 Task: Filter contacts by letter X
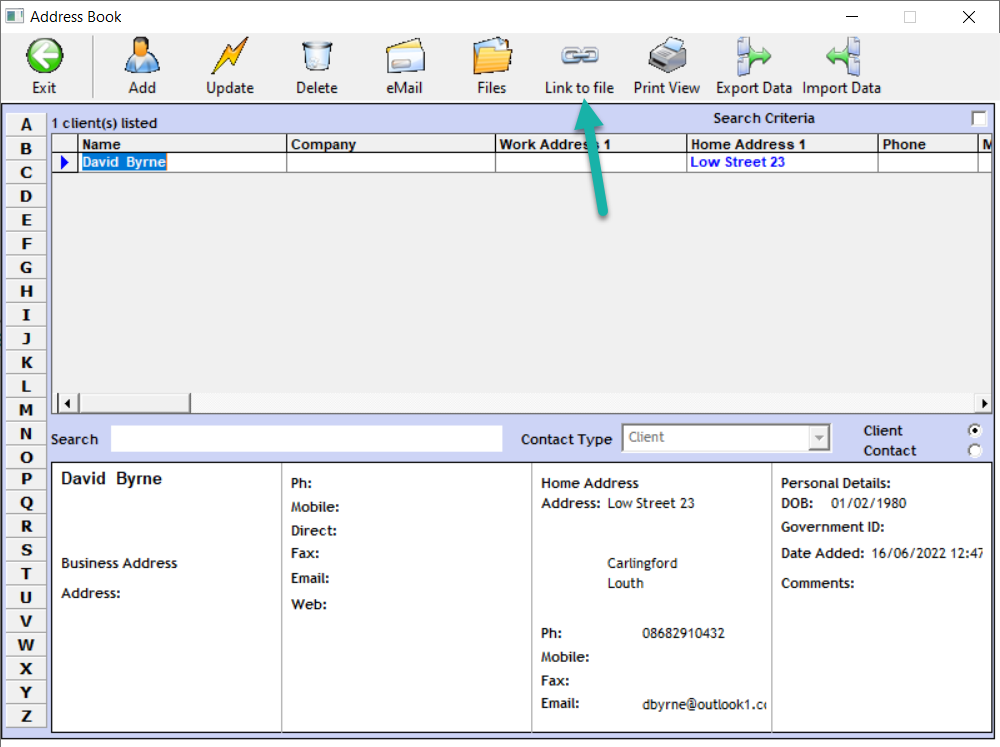coord(26,669)
